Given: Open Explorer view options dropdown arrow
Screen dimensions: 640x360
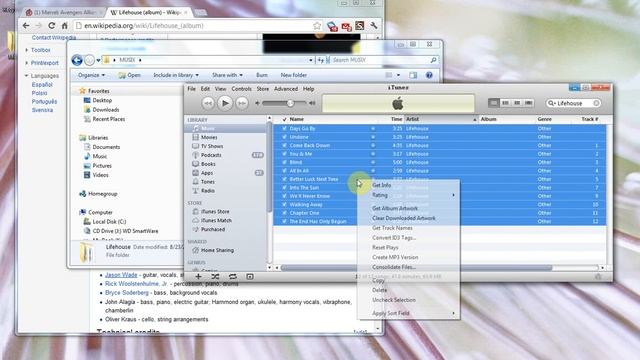Looking at the screenshot, I should click(x=398, y=75).
